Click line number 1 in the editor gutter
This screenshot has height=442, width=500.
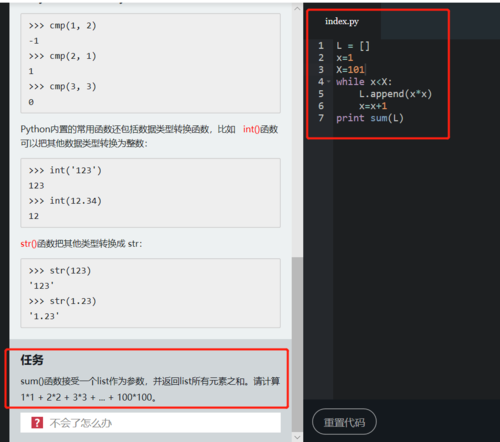click(x=321, y=46)
